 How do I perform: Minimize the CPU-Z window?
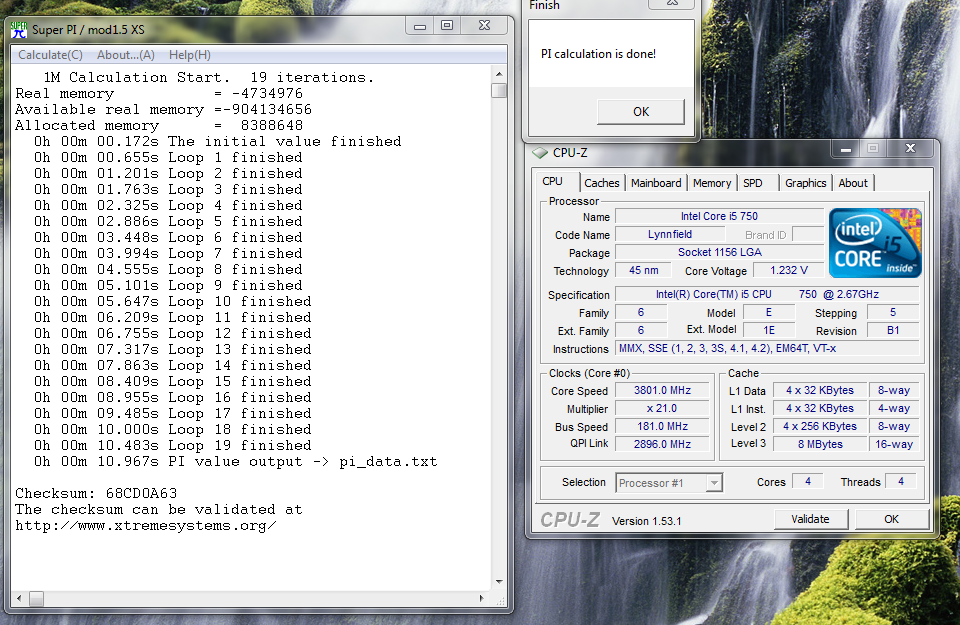pos(846,149)
